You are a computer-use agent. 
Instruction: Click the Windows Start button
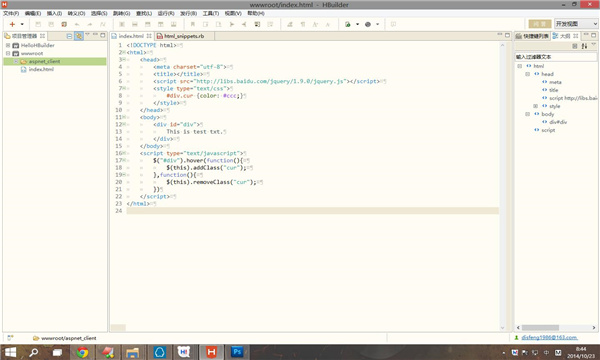coord(10,352)
